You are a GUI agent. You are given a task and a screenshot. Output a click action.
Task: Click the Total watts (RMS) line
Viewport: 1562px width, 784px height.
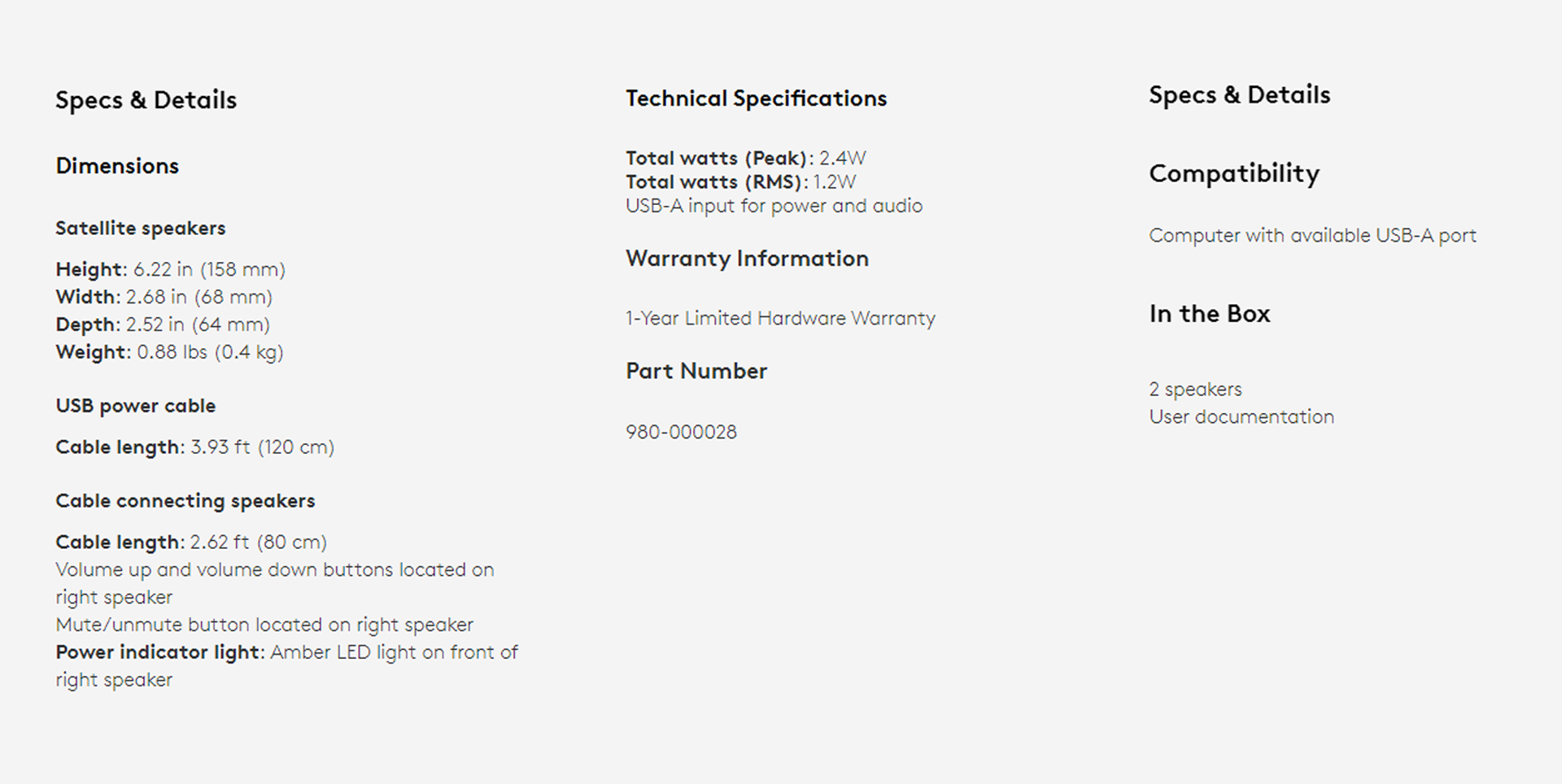740,181
